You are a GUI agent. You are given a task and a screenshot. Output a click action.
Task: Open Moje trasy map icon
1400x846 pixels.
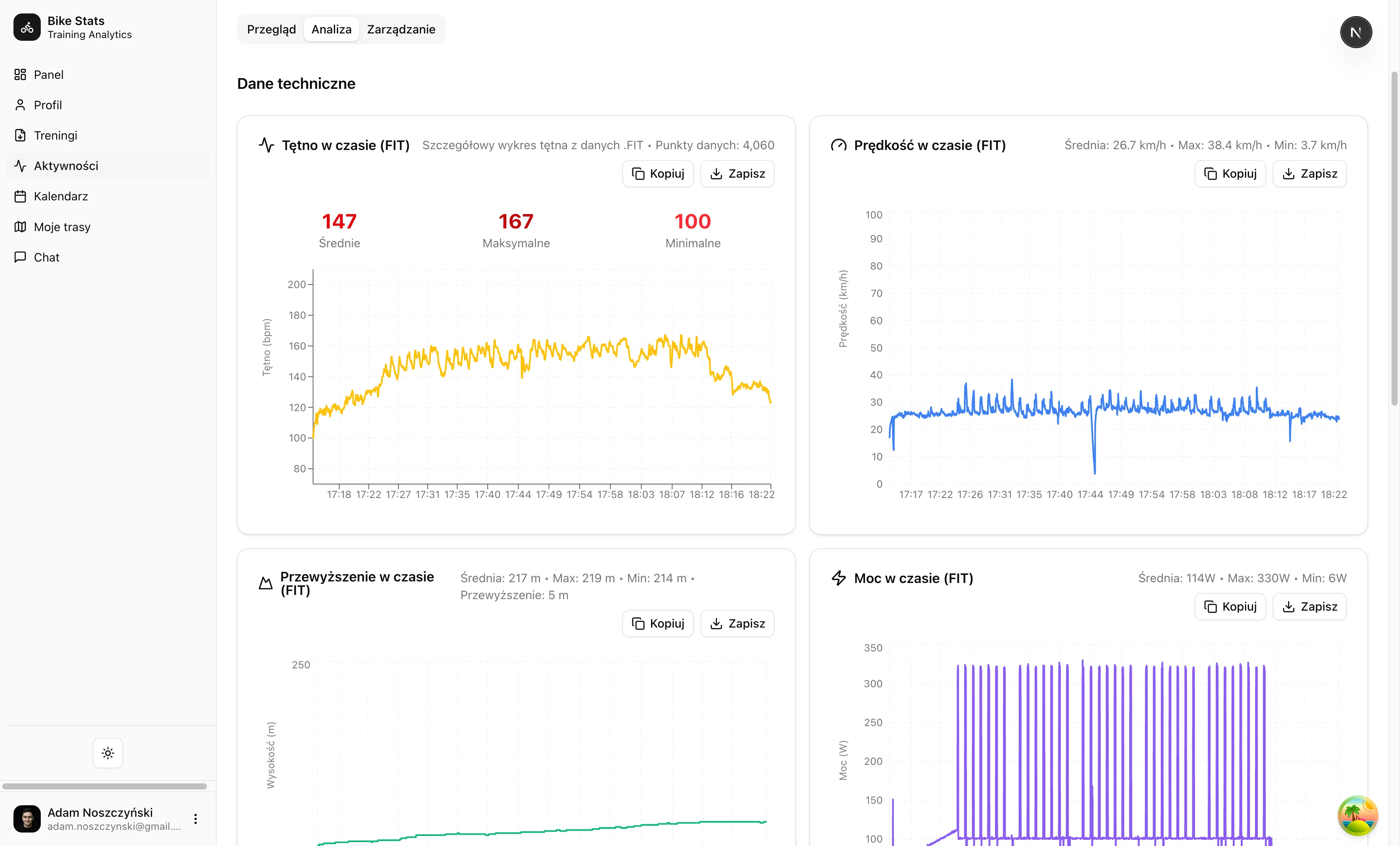click(x=20, y=227)
